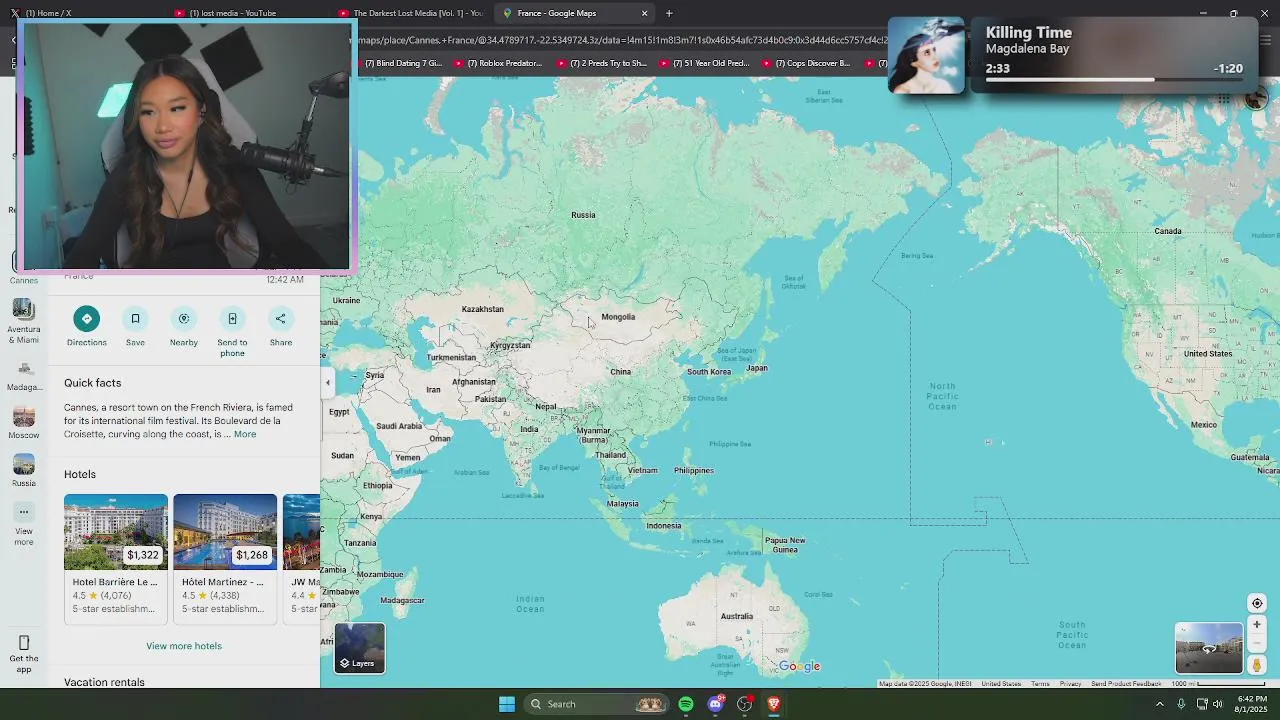Switch to lost media YouTube tab

[x=240, y=13]
